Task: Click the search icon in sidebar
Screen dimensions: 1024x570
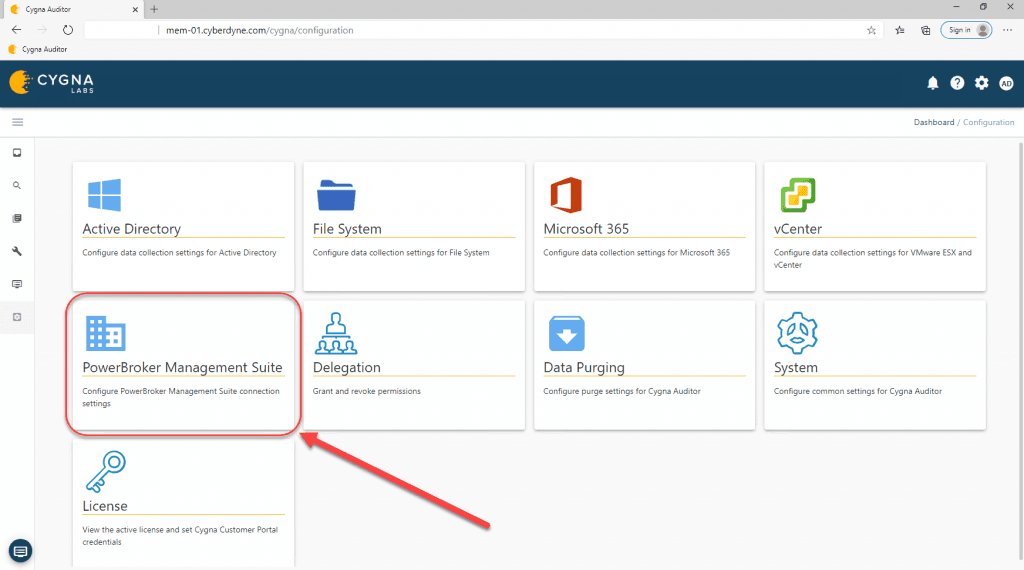Action: 17,186
